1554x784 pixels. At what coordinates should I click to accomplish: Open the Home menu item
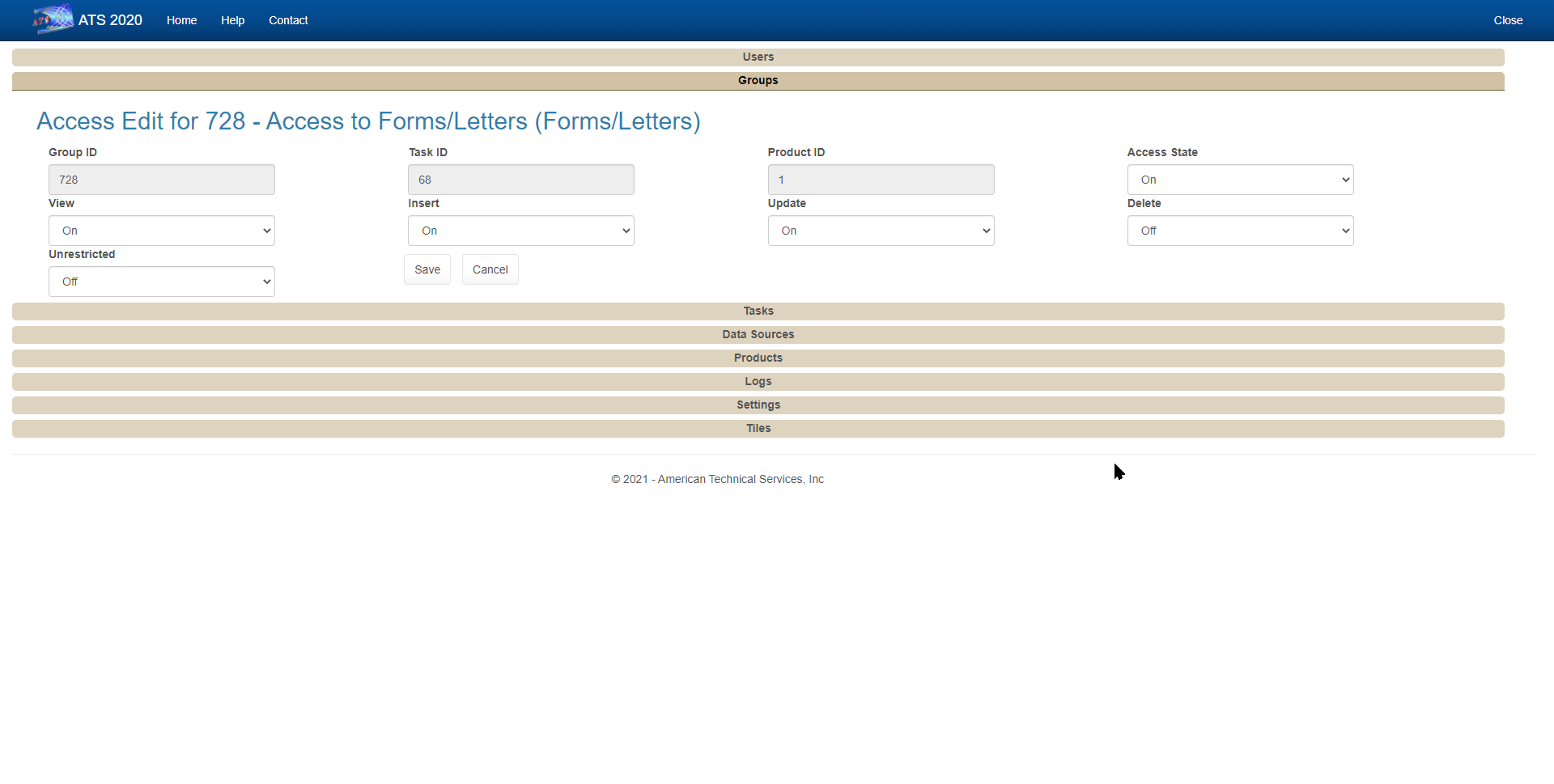181,20
